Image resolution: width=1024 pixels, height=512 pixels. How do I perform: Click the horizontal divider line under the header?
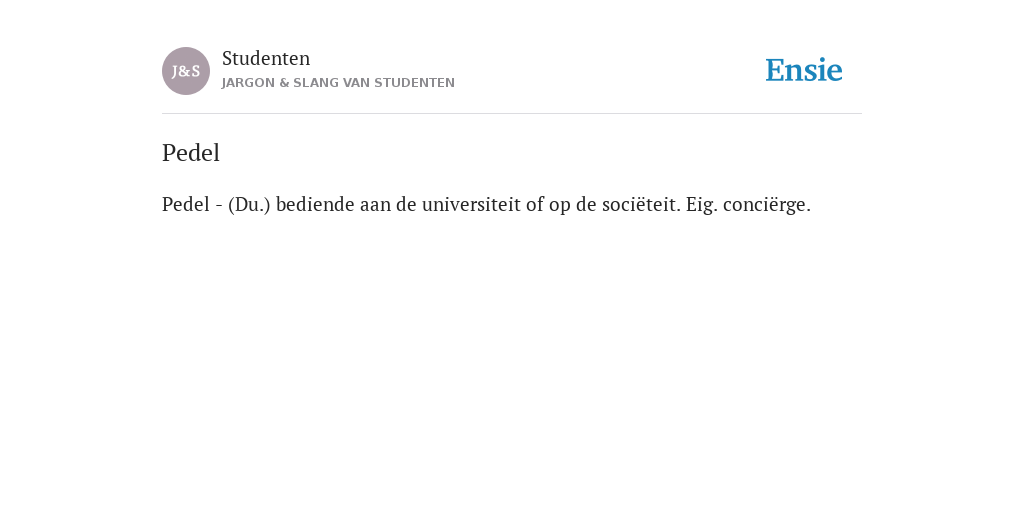pyautogui.click(x=512, y=114)
